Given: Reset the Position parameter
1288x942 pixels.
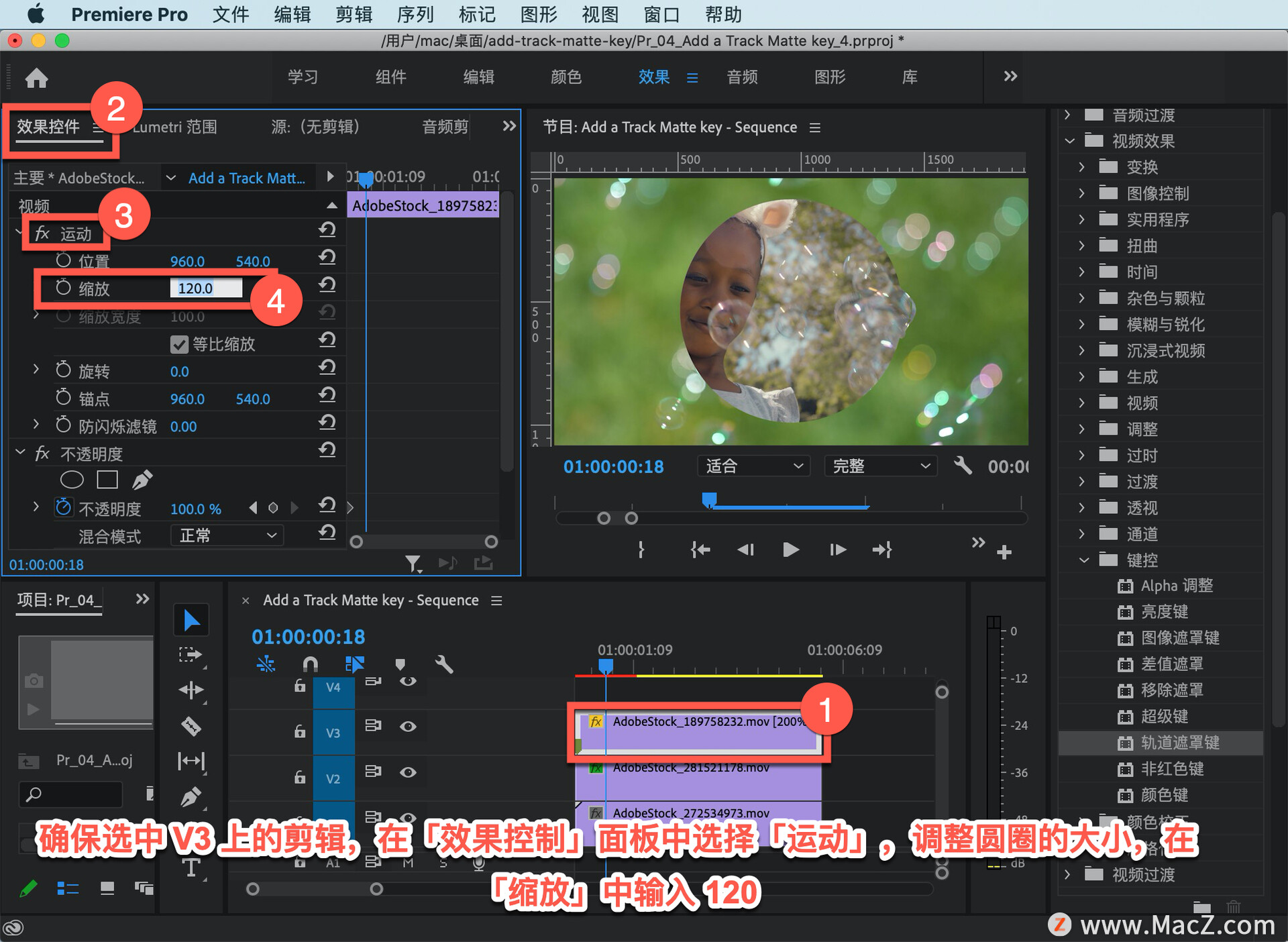Looking at the screenshot, I should click(x=327, y=257).
